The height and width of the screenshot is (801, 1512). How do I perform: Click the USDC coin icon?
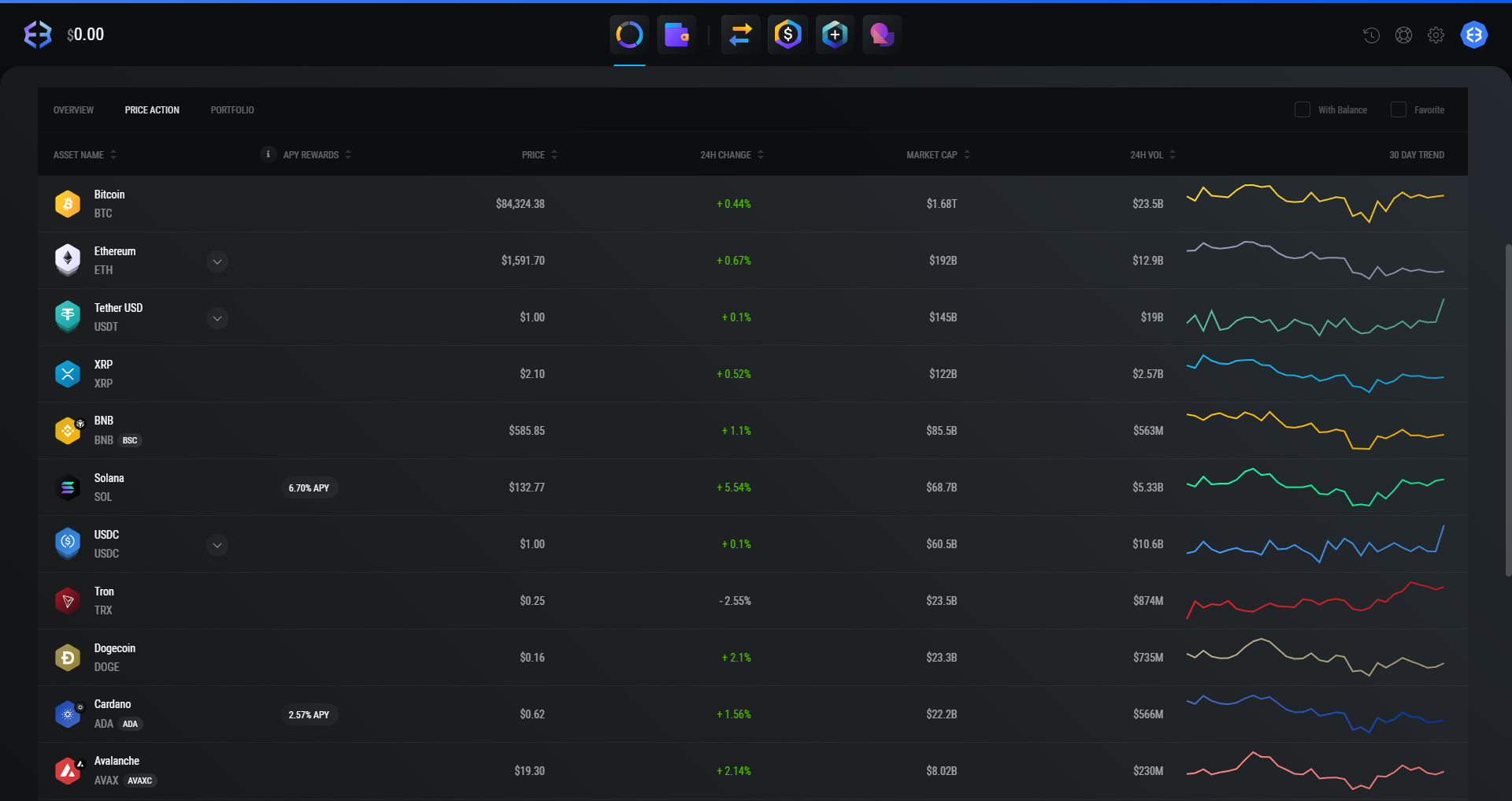pos(68,544)
